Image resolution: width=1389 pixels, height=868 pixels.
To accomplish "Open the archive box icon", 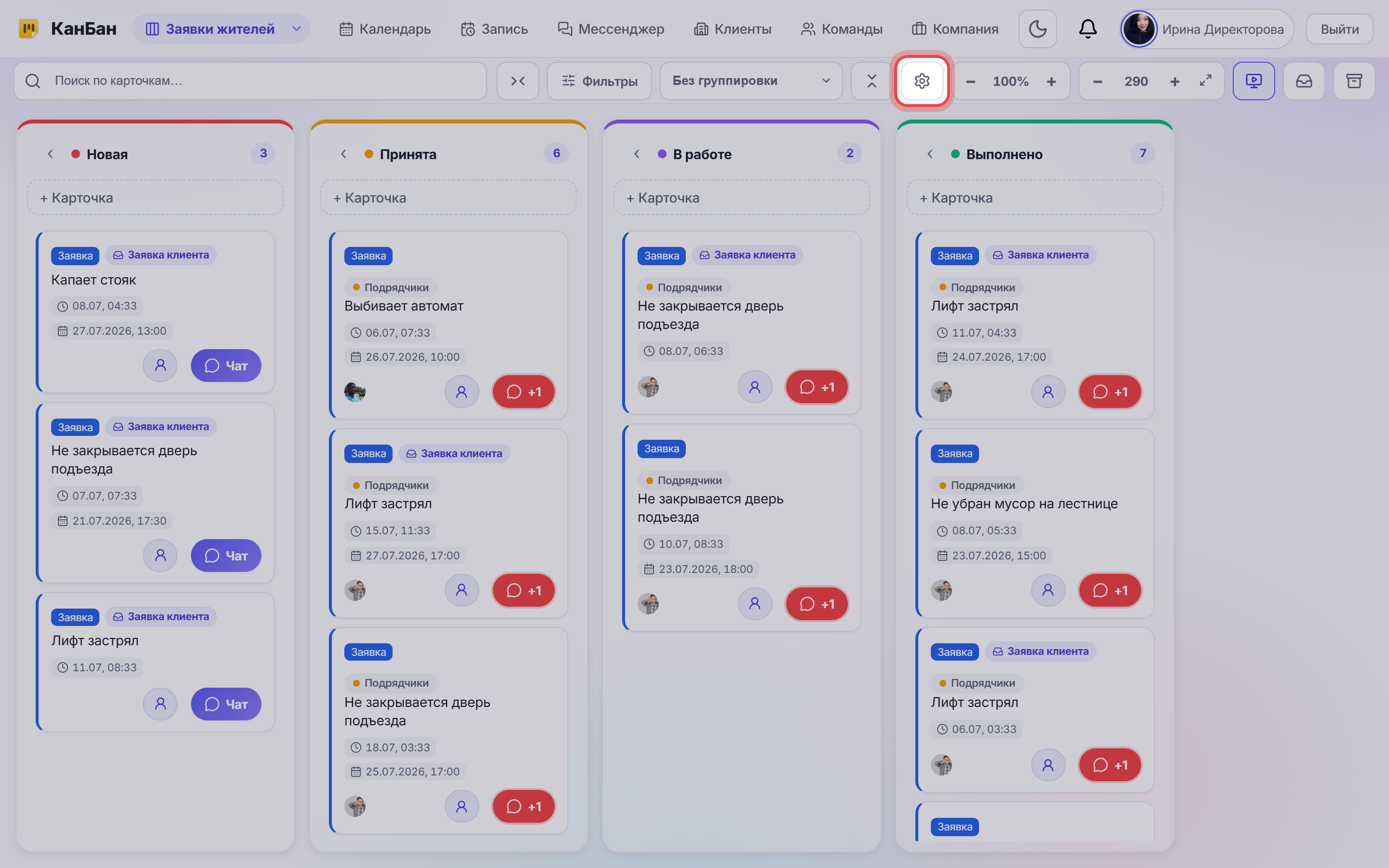I will [1354, 81].
